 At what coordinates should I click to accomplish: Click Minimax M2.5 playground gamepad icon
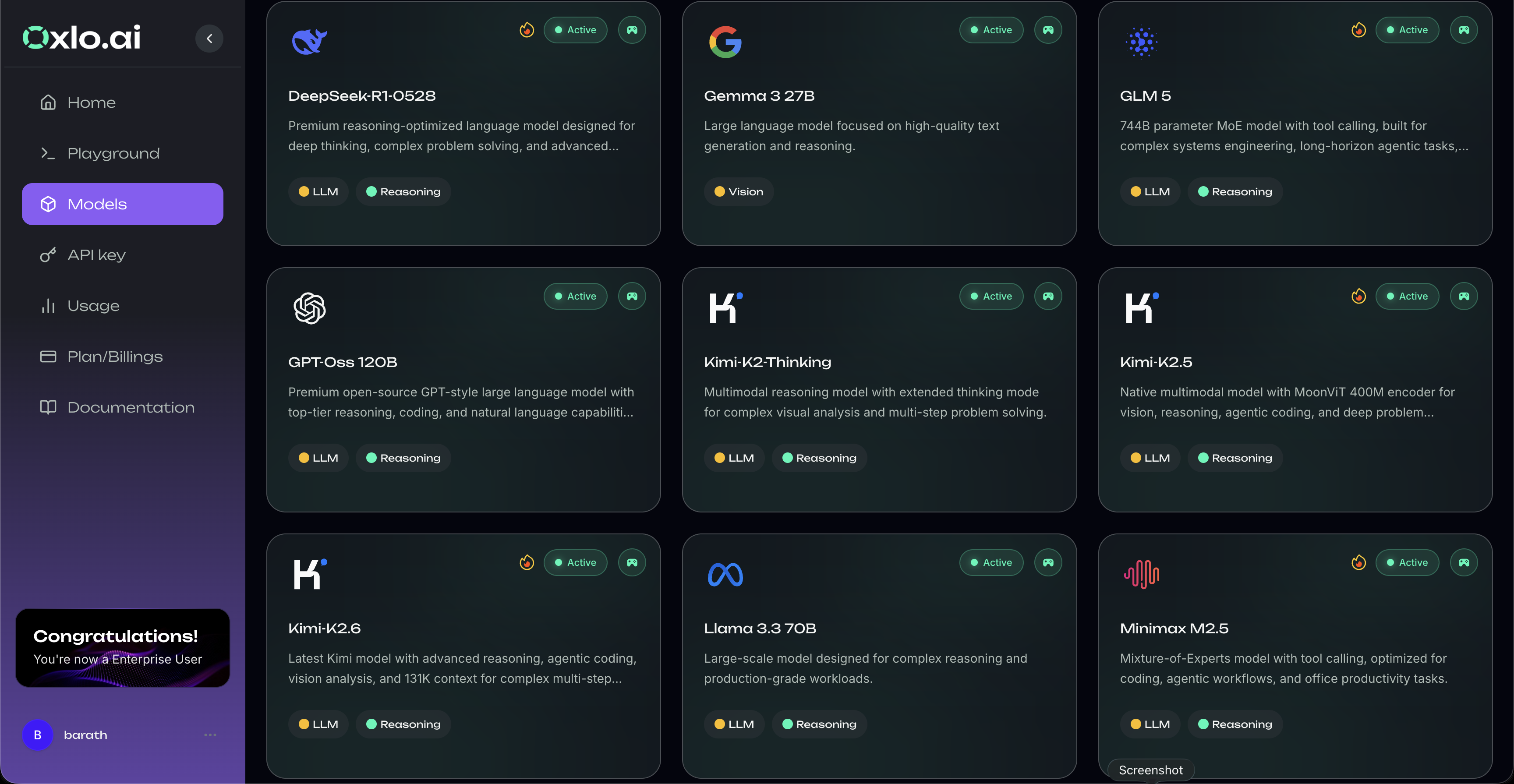point(1464,562)
